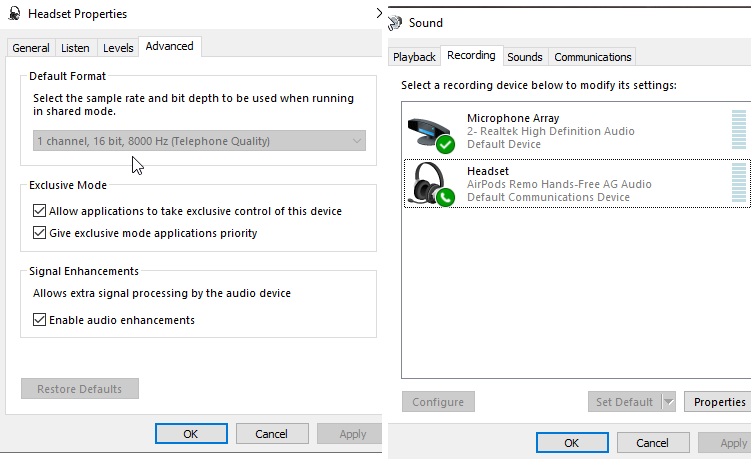Click the Sound window speaker icon
This screenshot has width=751, height=459.
point(395,23)
